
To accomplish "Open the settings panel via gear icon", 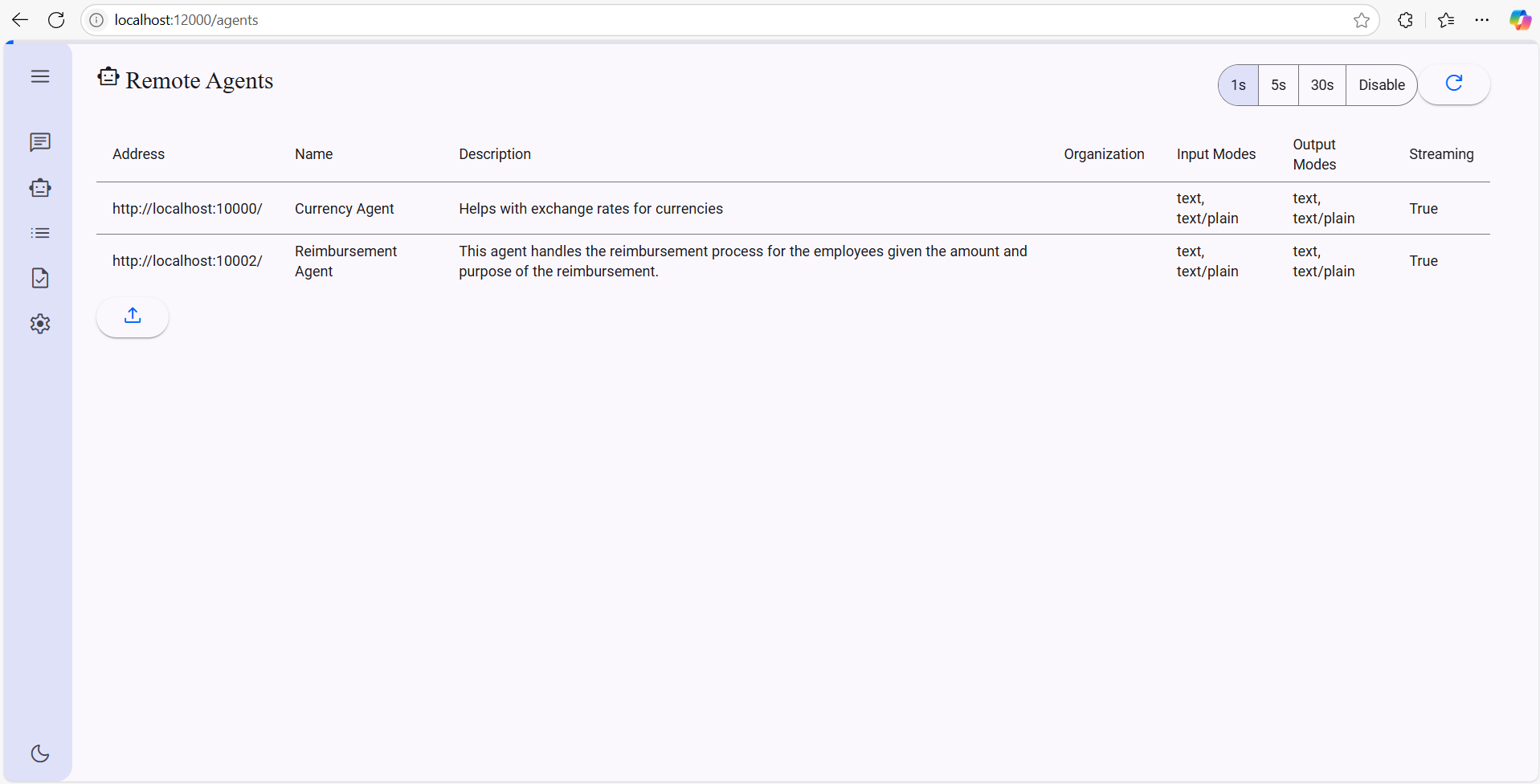I will pos(39,324).
